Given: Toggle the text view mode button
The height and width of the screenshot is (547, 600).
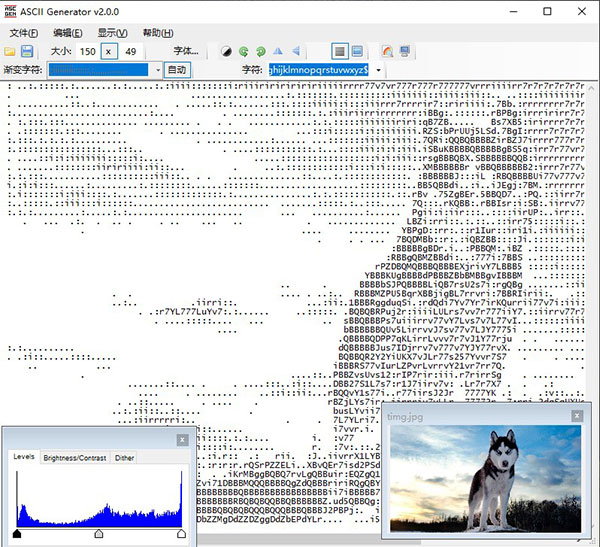Looking at the screenshot, I should pos(340,50).
